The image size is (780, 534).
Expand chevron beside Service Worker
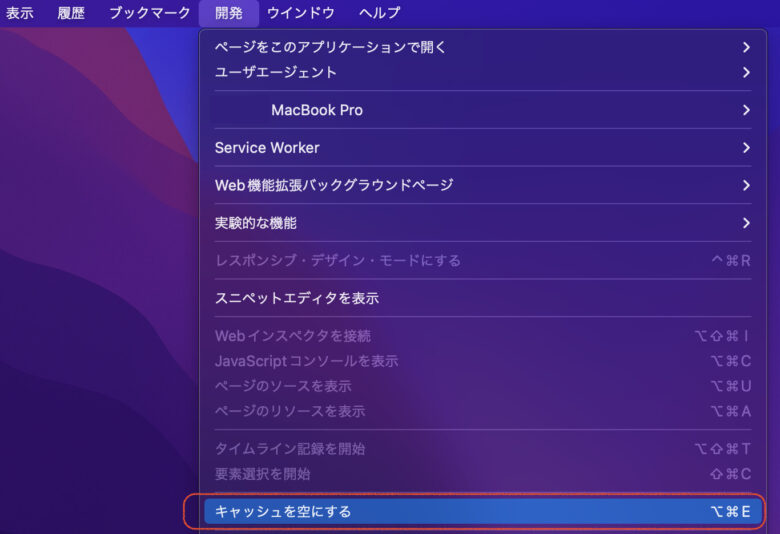click(x=746, y=148)
